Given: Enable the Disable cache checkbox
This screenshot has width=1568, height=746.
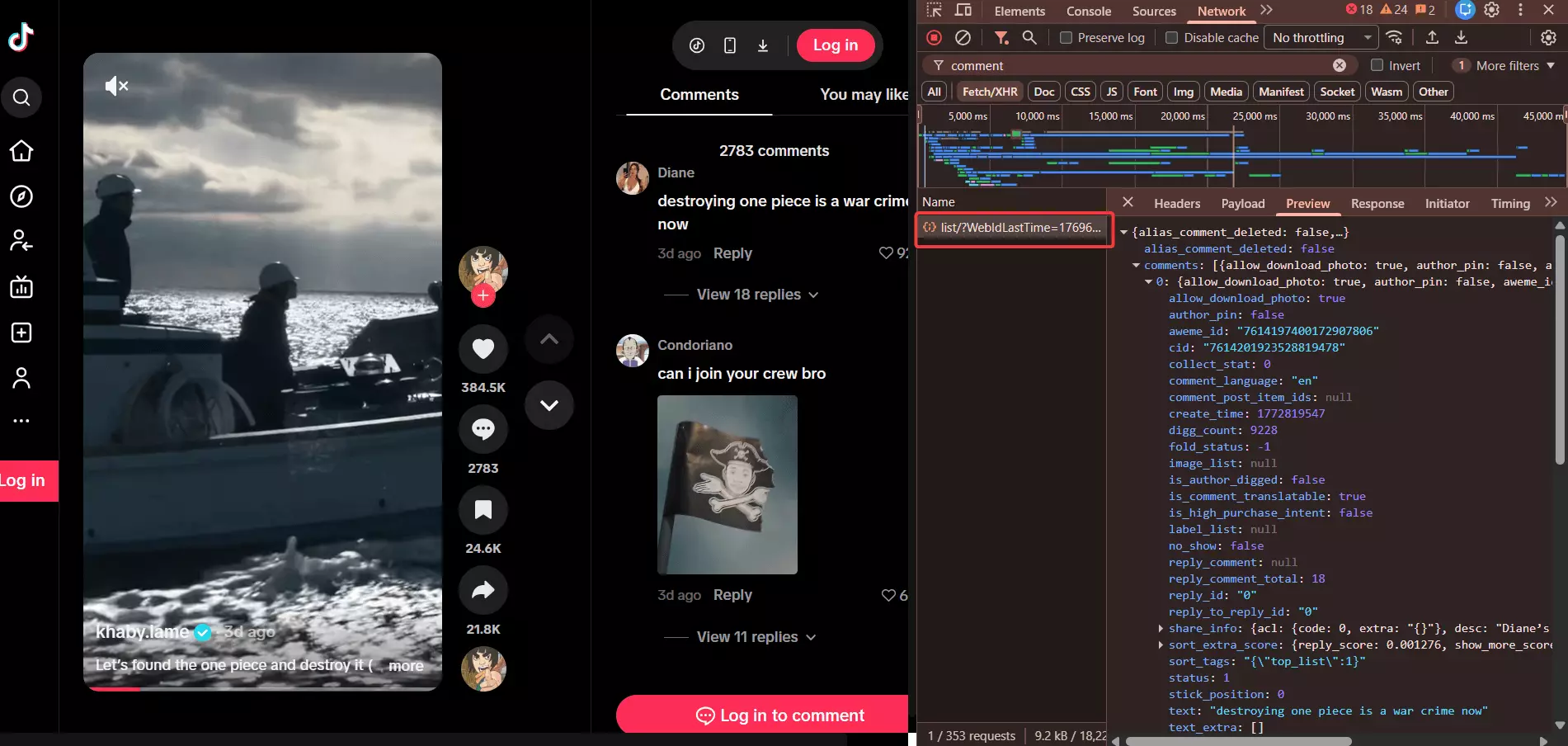Looking at the screenshot, I should tap(1171, 37).
